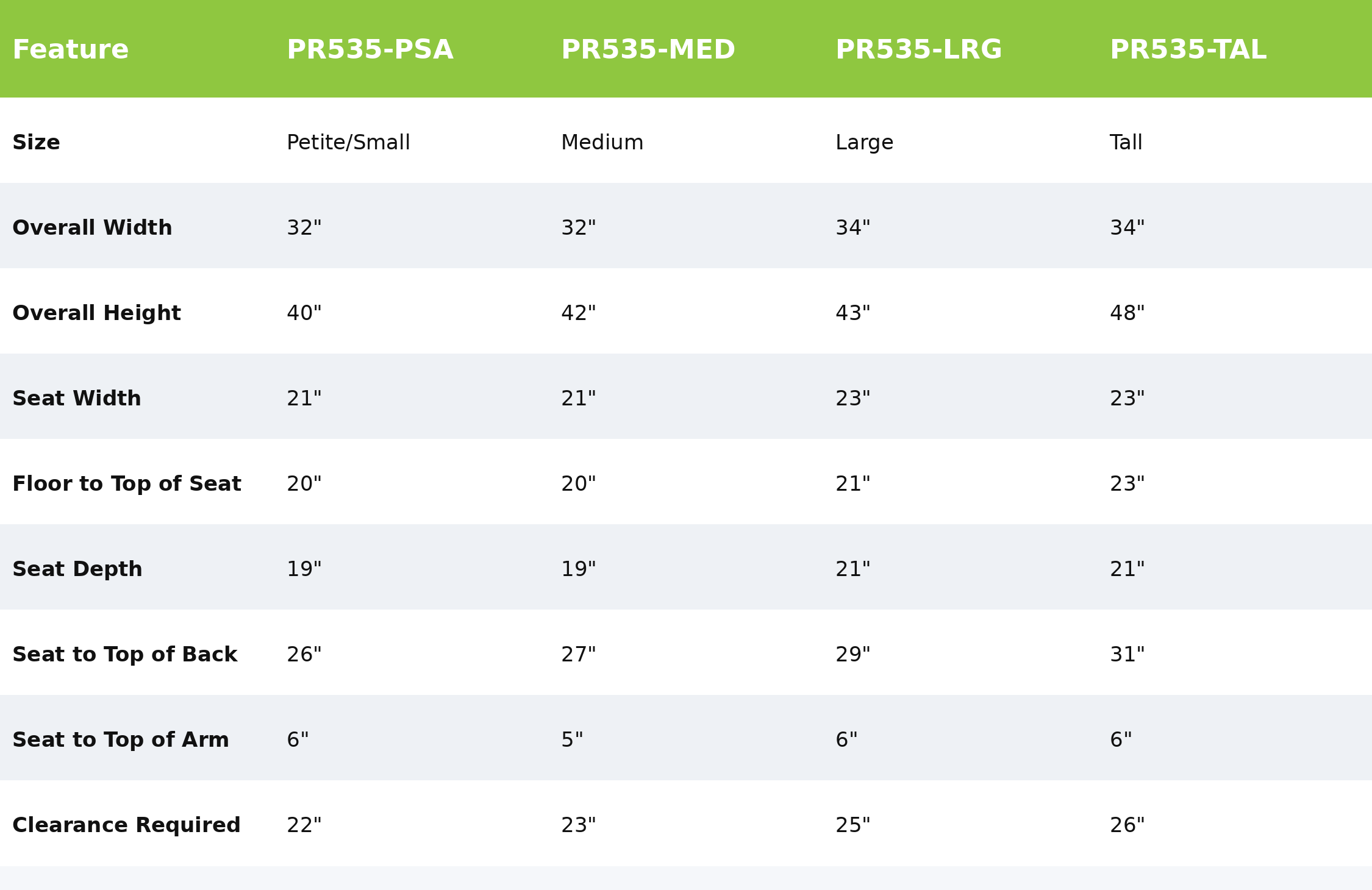Viewport: 1372px width, 890px height.
Task: Click the Clearance Required row label
Action: 126,826
